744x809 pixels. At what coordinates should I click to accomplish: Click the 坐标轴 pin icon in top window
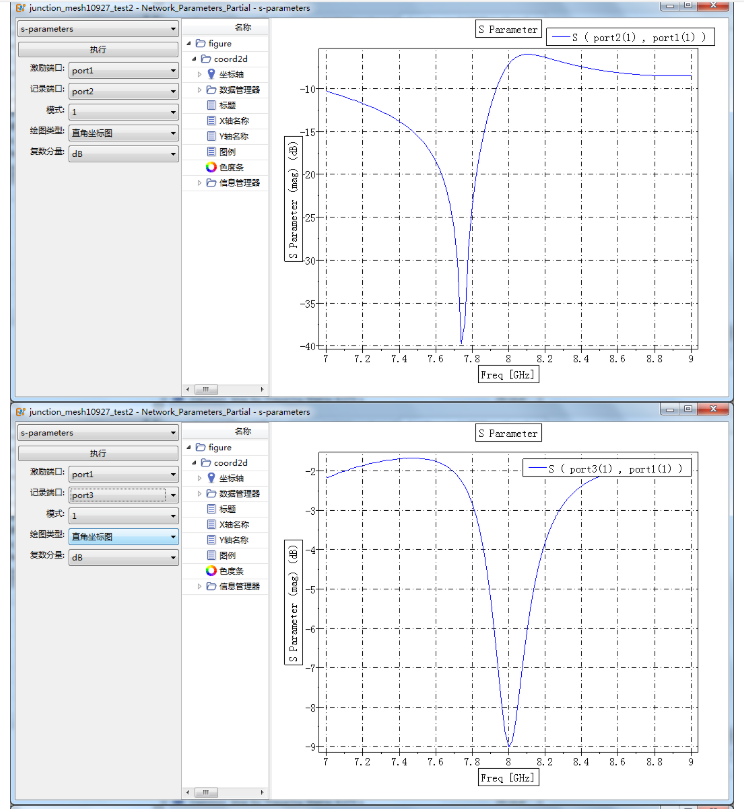click(x=211, y=74)
